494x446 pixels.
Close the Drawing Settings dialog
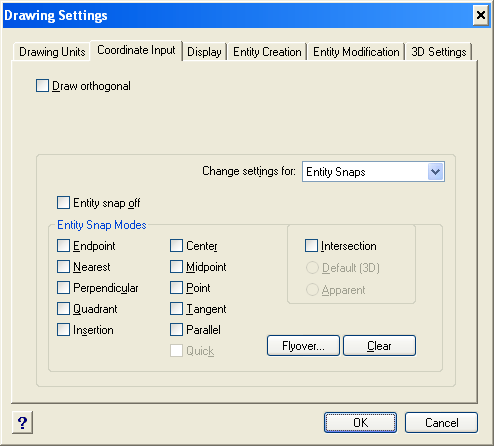pos(480,15)
